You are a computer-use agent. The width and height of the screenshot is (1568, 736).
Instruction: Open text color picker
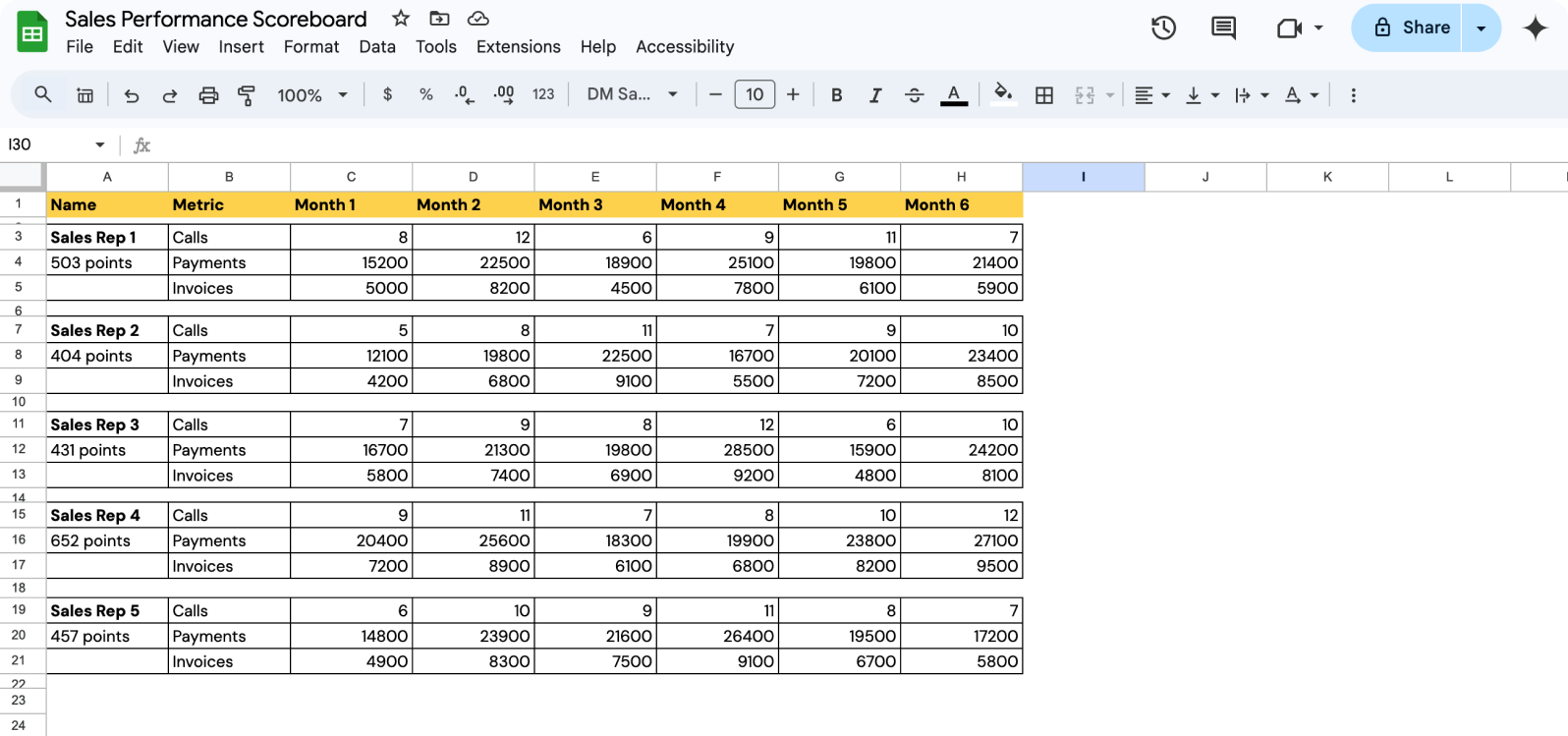953,95
